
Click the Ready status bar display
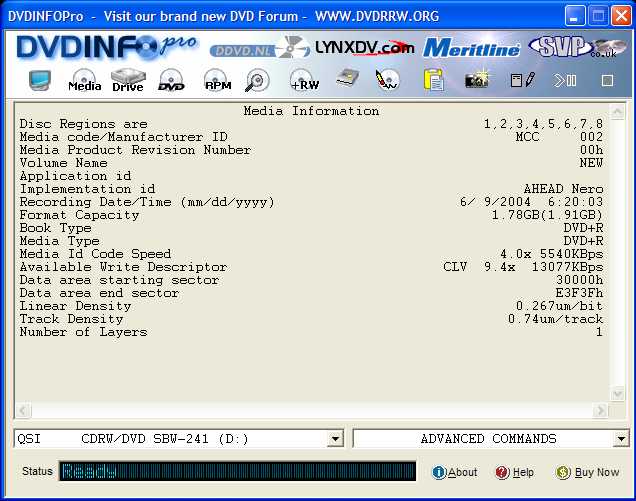[238, 471]
